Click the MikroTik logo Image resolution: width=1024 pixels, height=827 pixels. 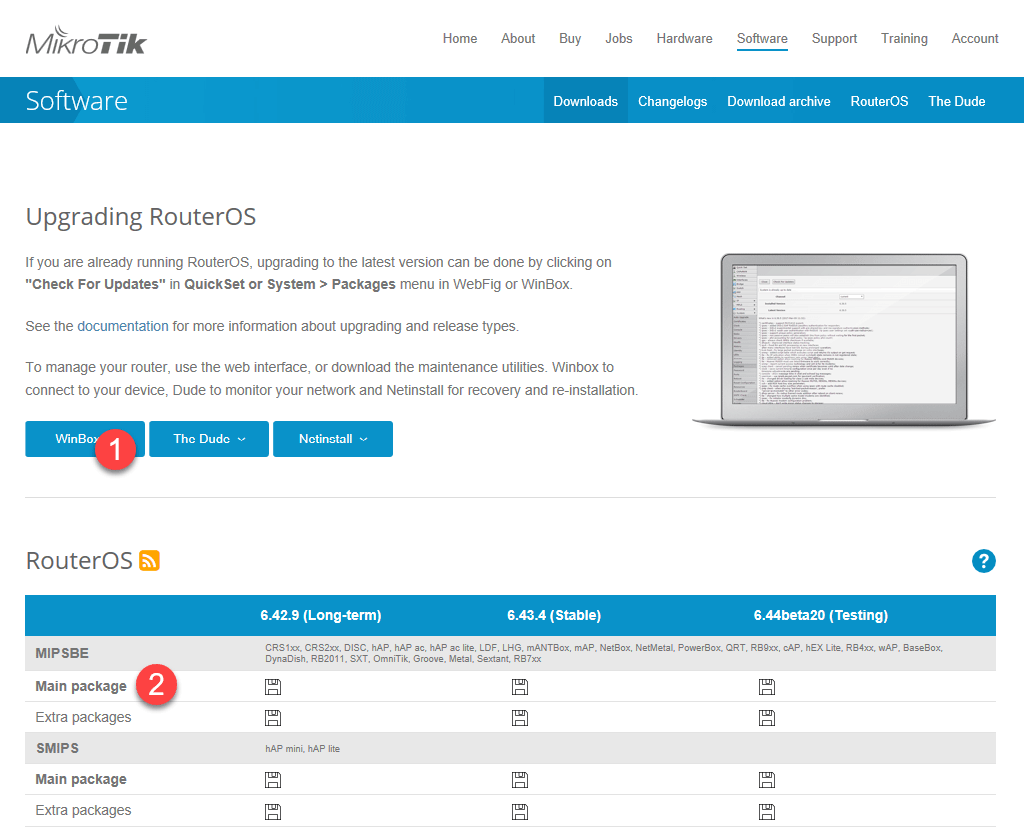point(86,42)
